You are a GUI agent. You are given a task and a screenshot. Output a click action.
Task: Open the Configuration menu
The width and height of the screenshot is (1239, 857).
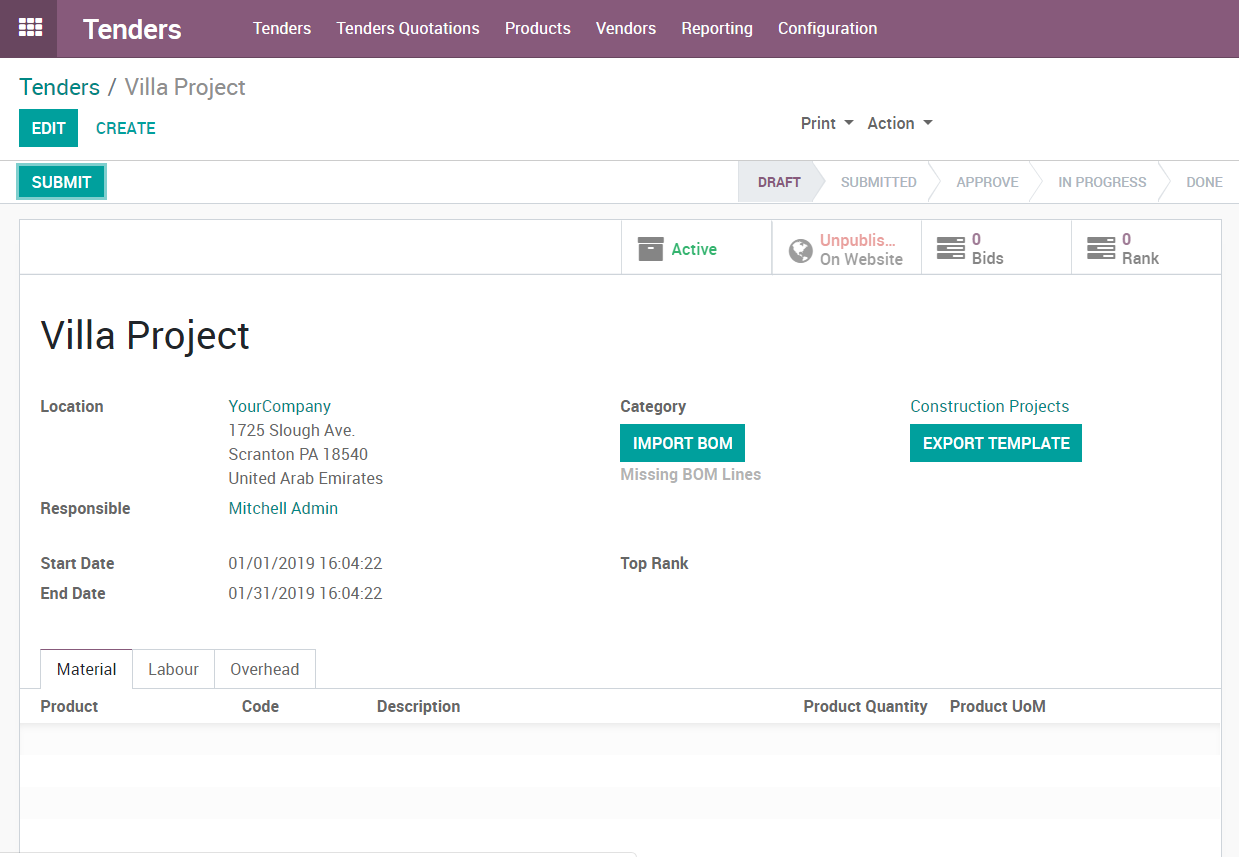click(827, 28)
